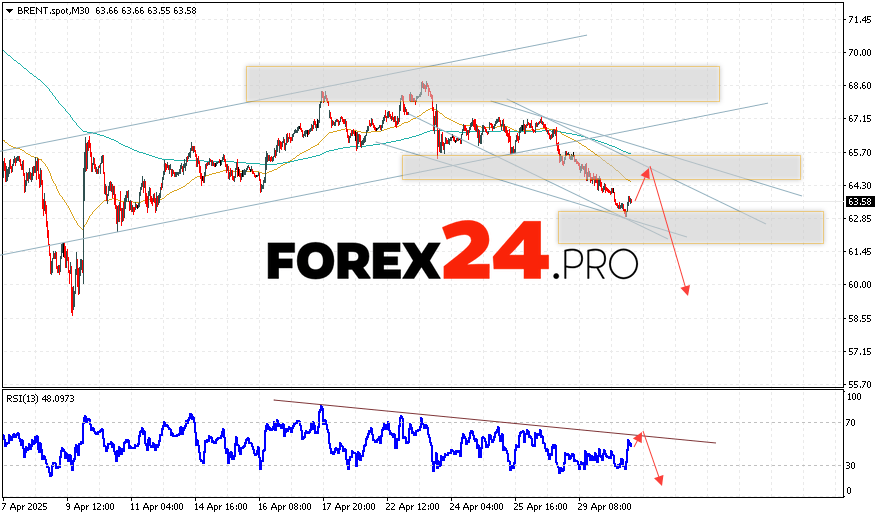Click the 29 Apr 08:00 time label
Viewport: 883px width, 518px height.
(605, 506)
